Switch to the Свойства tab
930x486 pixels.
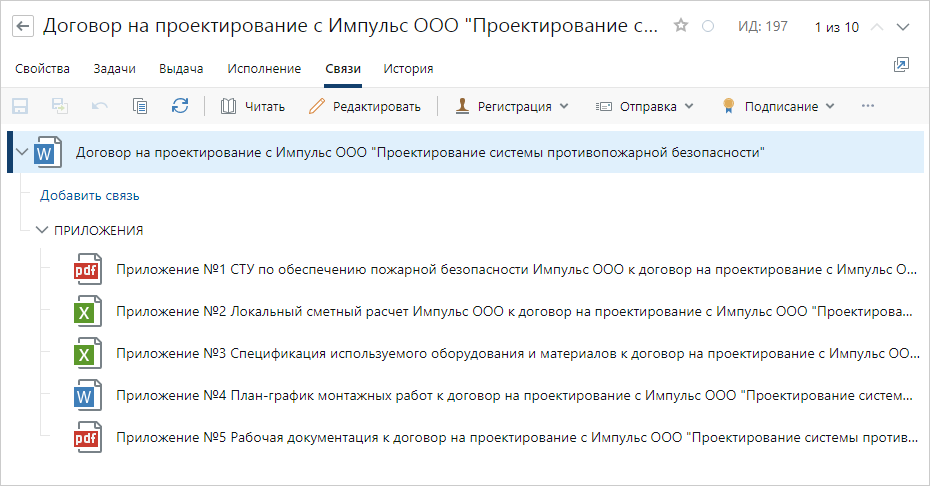coord(42,69)
